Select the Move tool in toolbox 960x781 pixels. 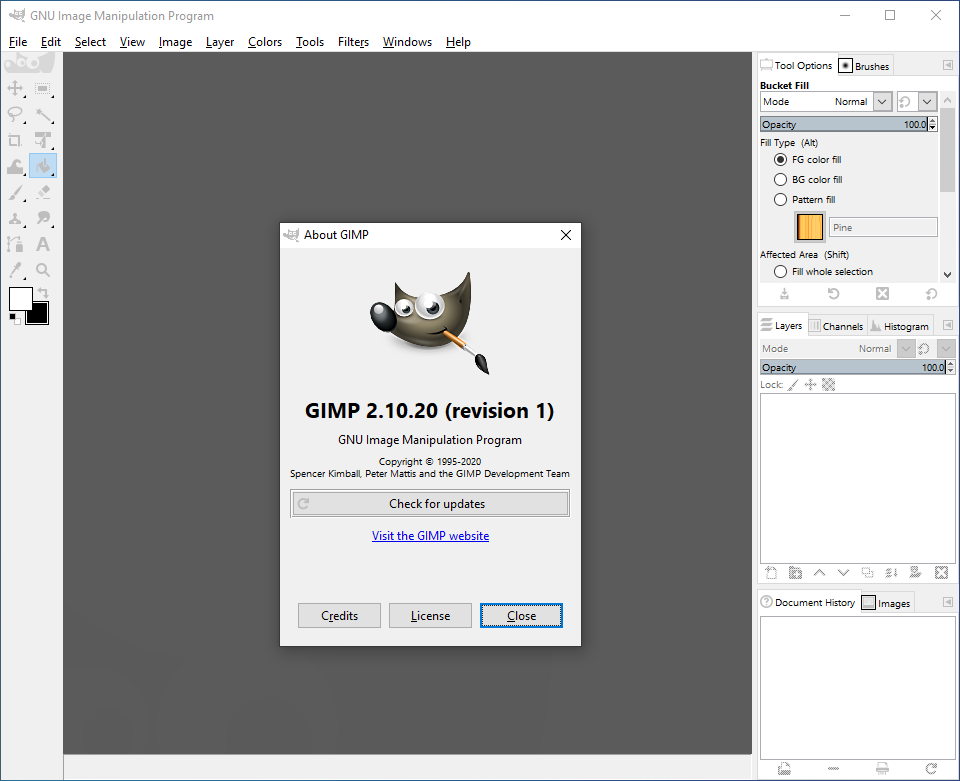15,89
